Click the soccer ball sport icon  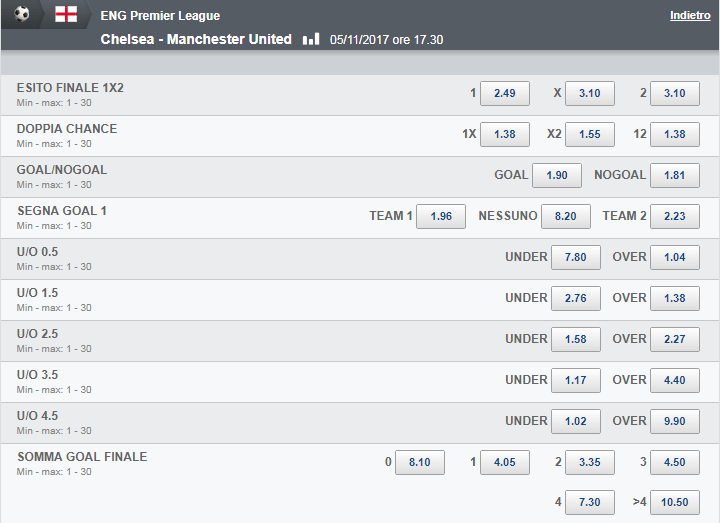tap(22, 14)
